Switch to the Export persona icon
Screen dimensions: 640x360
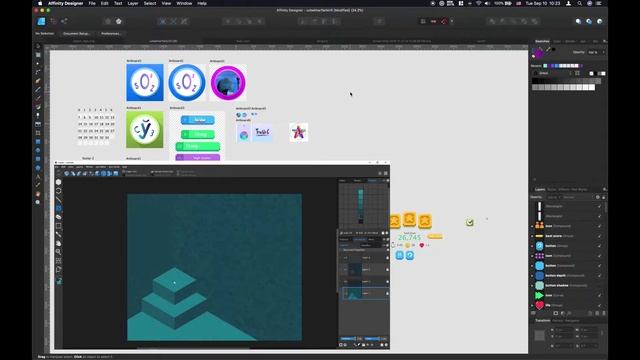(64, 21)
